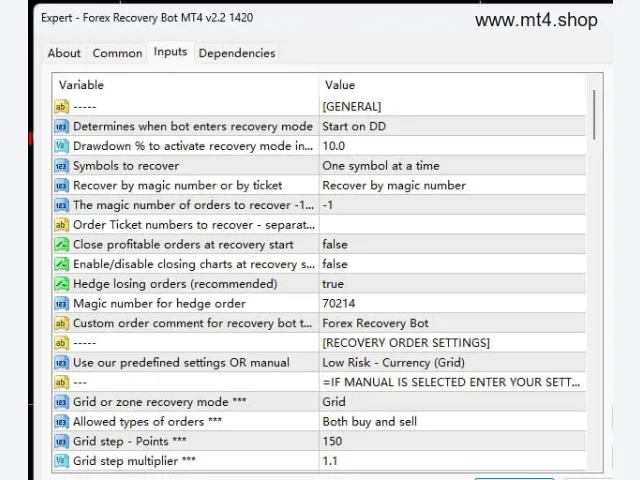Click the integer icon for 'Determines when bot enters recovery mode'

coord(61,127)
